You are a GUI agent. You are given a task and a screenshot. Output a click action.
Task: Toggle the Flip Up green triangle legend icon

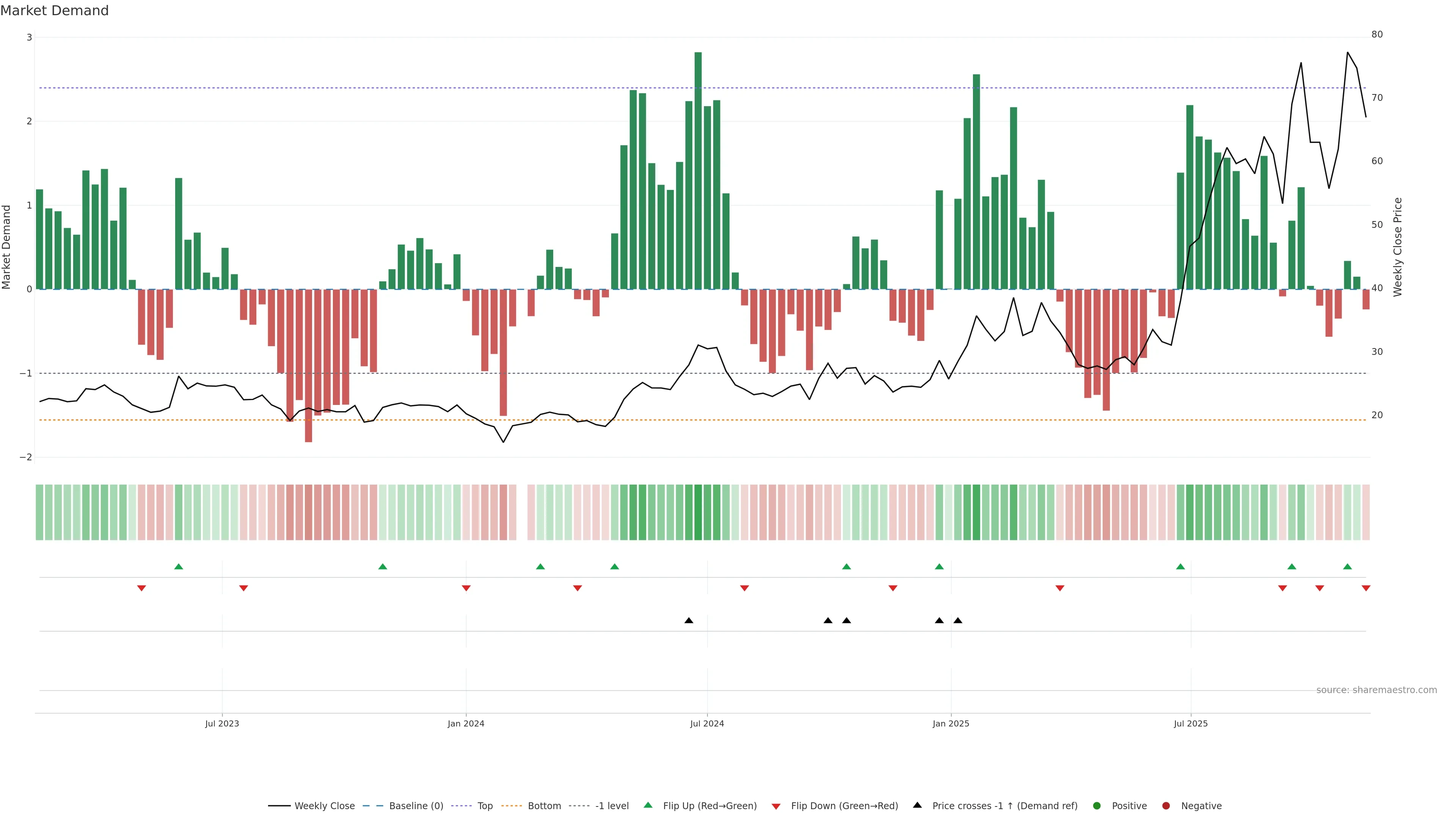[648, 805]
